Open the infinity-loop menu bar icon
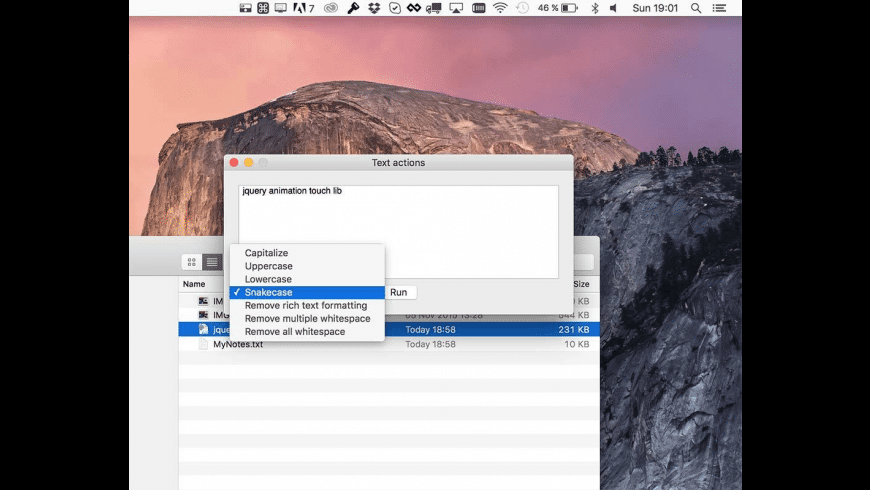870x490 pixels. (414, 8)
